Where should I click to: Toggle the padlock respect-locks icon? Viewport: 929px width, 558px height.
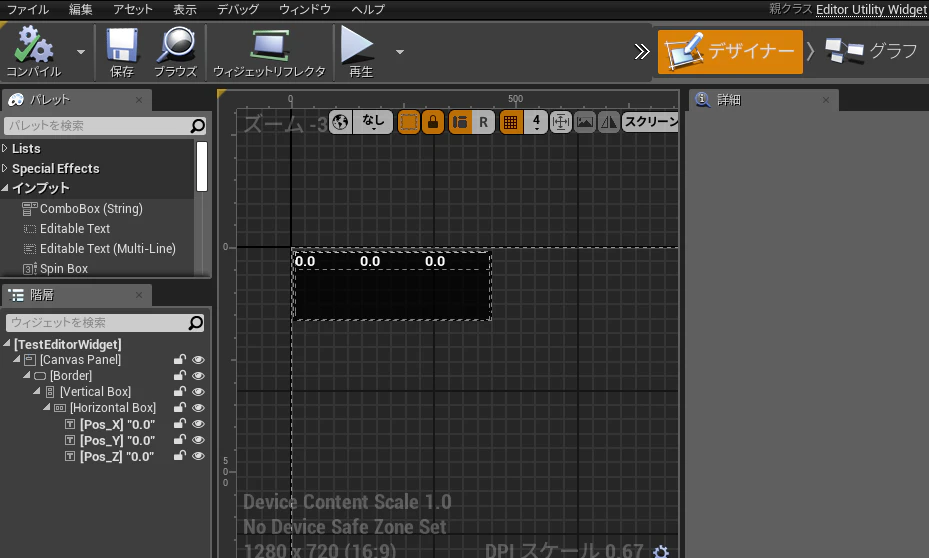tap(433, 122)
